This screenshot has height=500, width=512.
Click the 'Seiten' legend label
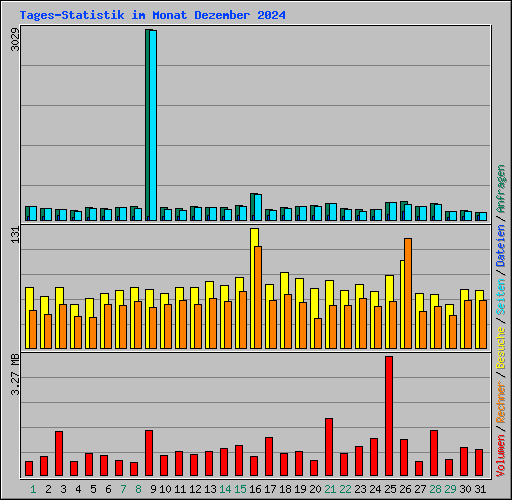501,297
